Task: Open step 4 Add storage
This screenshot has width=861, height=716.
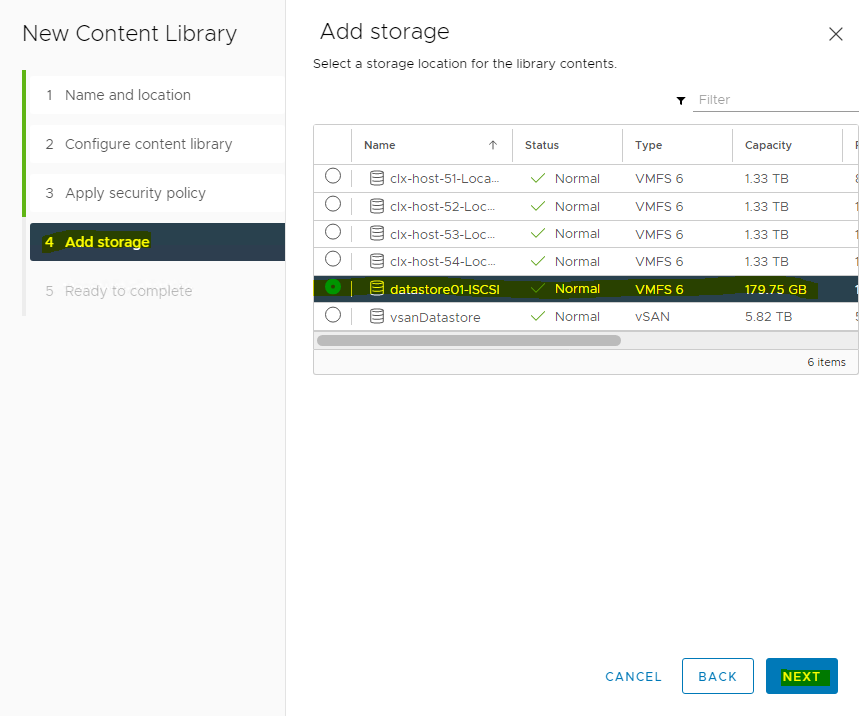Action: [x=157, y=242]
